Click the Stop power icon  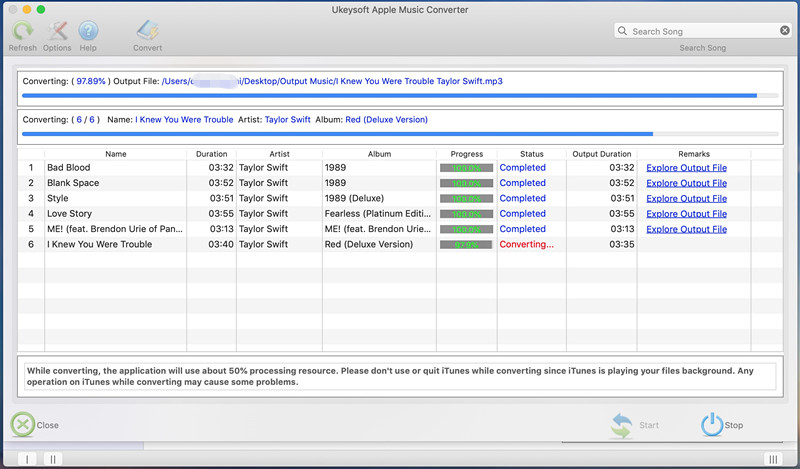coord(711,425)
